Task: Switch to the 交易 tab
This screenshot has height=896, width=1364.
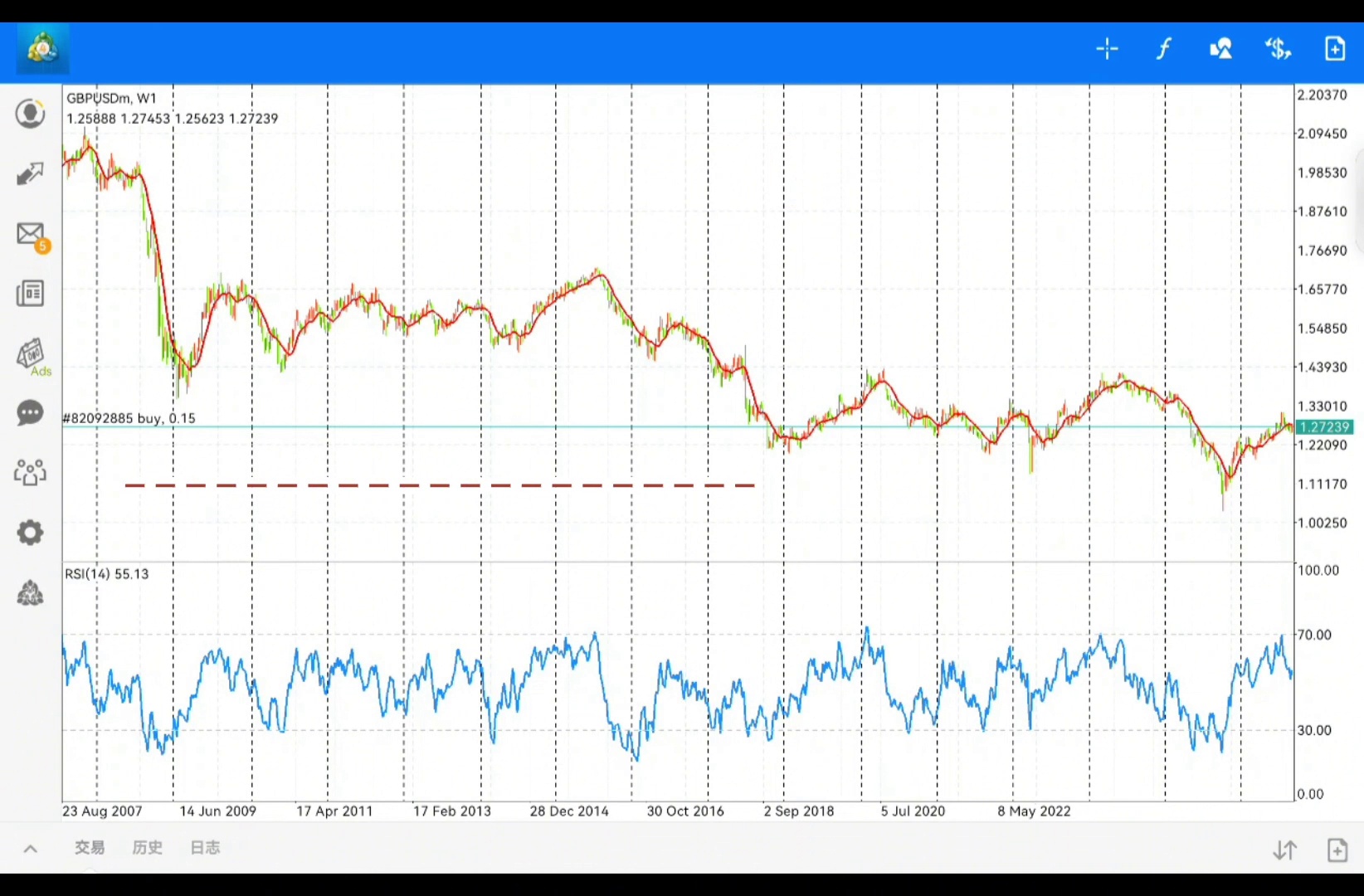Action: click(x=90, y=848)
